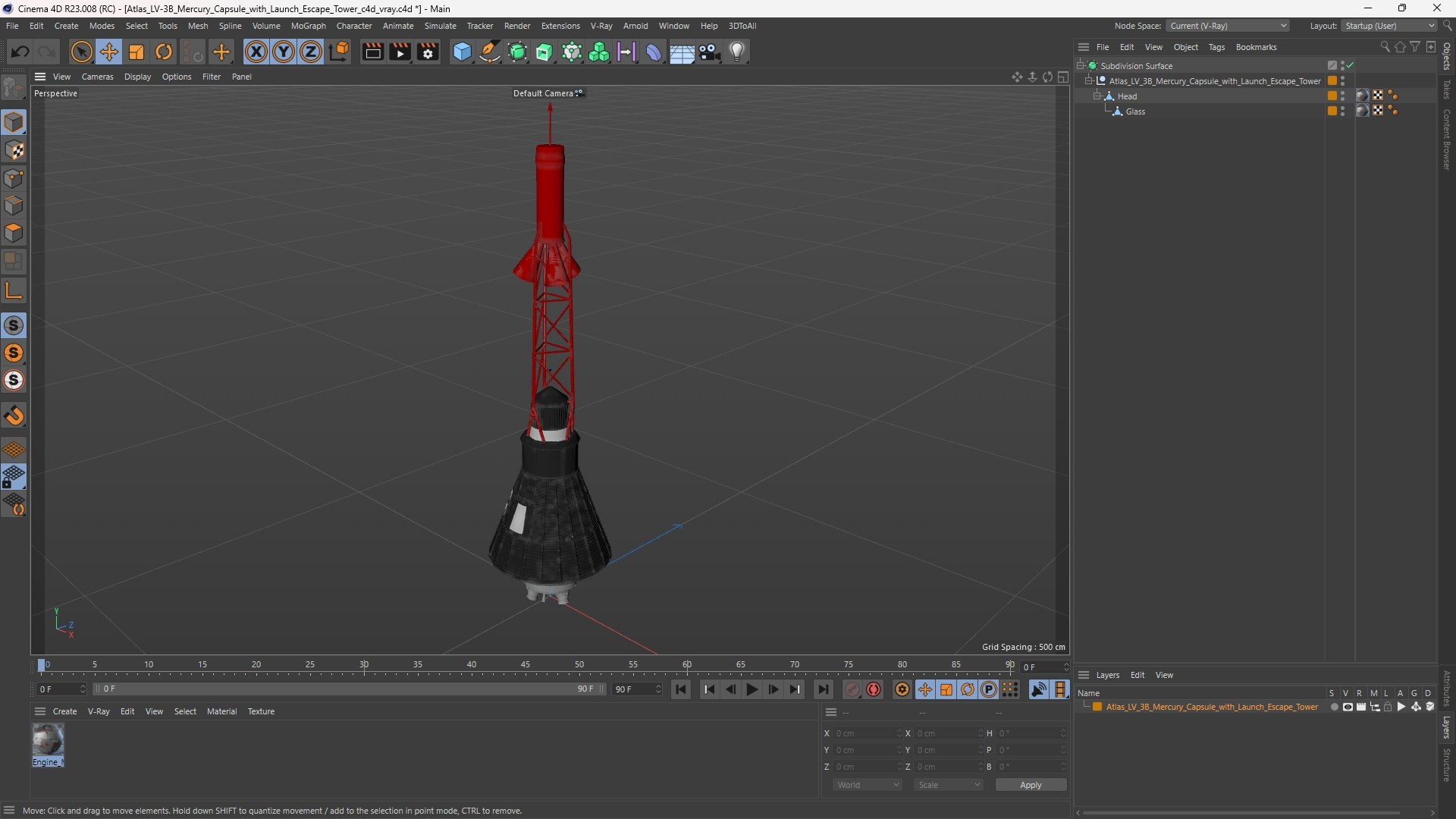Collapse the Head object tree node

1097,96
